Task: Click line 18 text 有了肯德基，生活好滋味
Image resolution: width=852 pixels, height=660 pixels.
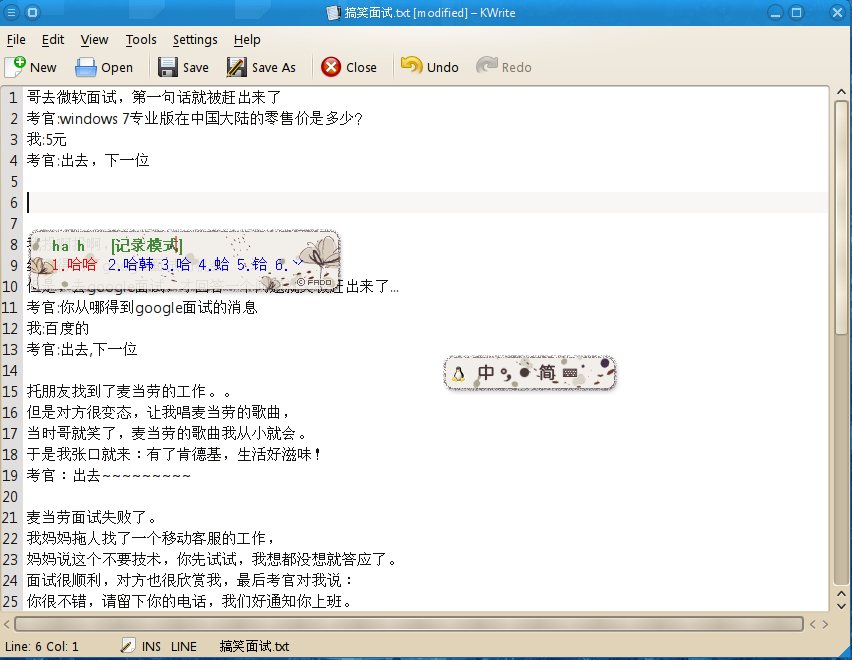Action: point(234,454)
